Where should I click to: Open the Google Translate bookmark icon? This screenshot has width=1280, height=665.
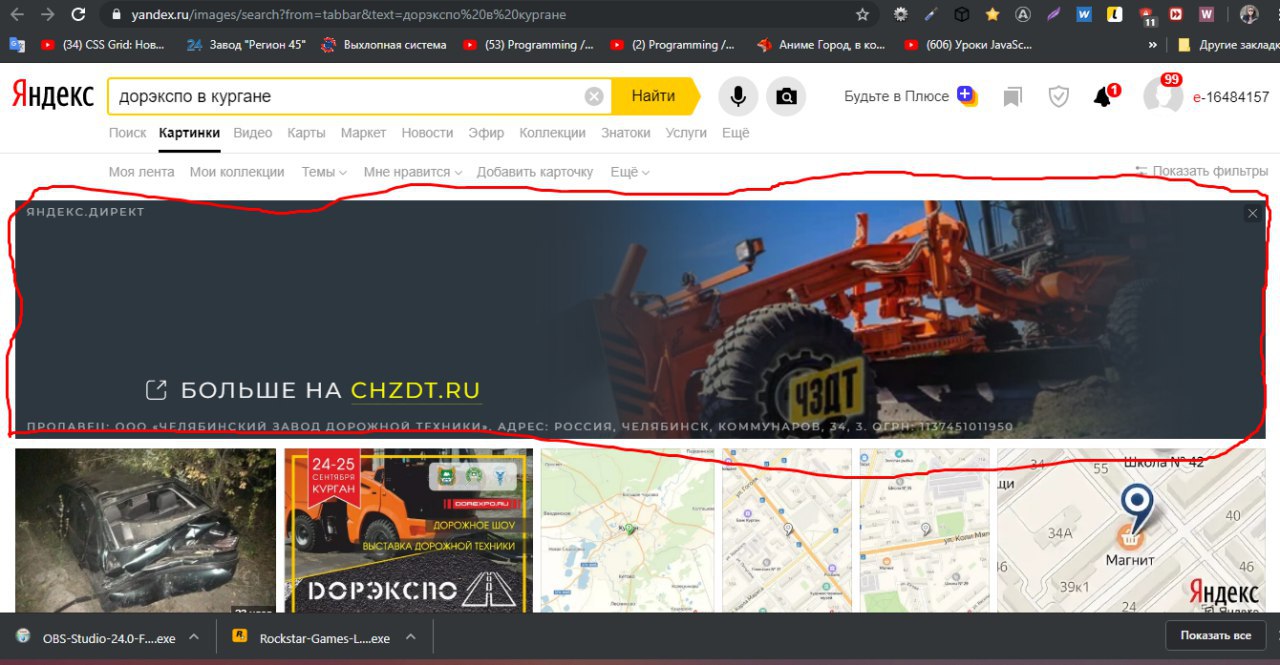point(17,44)
